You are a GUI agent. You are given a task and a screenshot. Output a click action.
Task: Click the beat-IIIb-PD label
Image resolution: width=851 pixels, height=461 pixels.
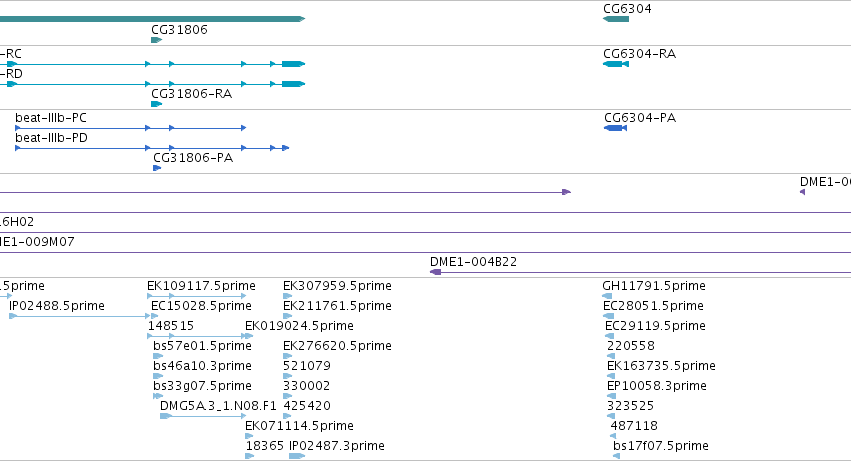coord(52,138)
